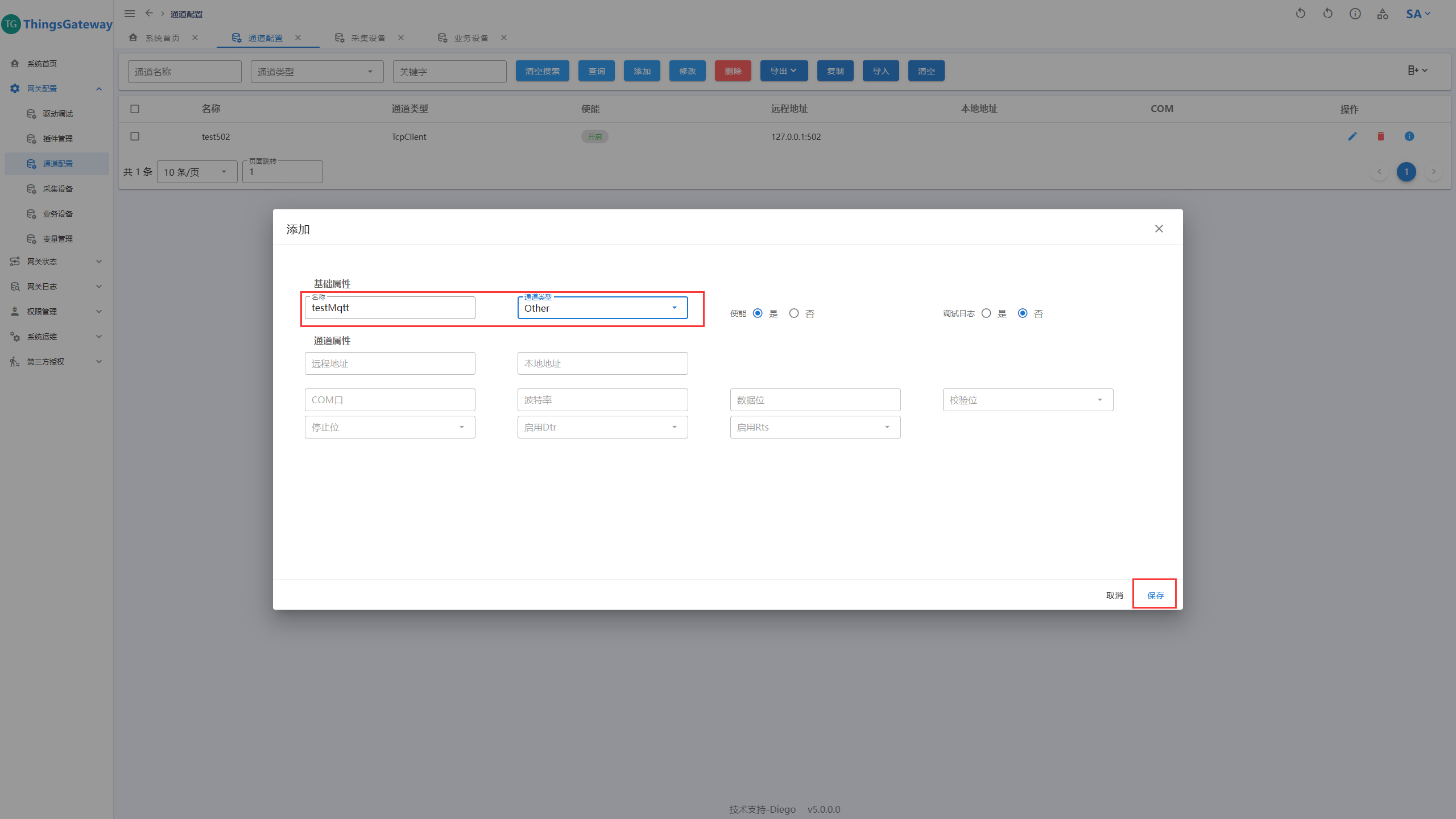Click the red trash delete icon
The height and width of the screenshot is (819, 1456).
tap(1381, 136)
